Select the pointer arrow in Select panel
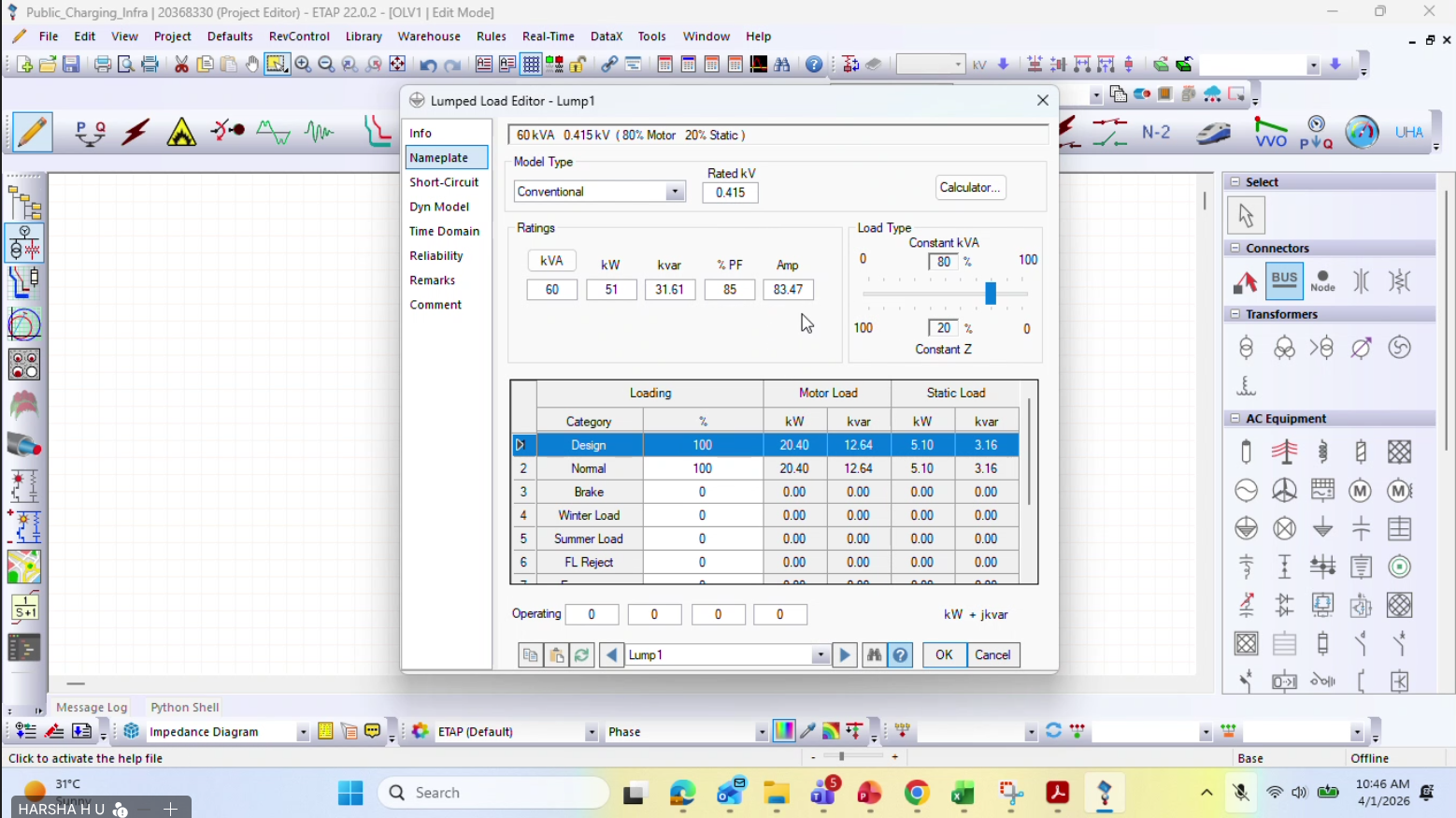This screenshot has width=1456, height=818. pos(1246,216)
